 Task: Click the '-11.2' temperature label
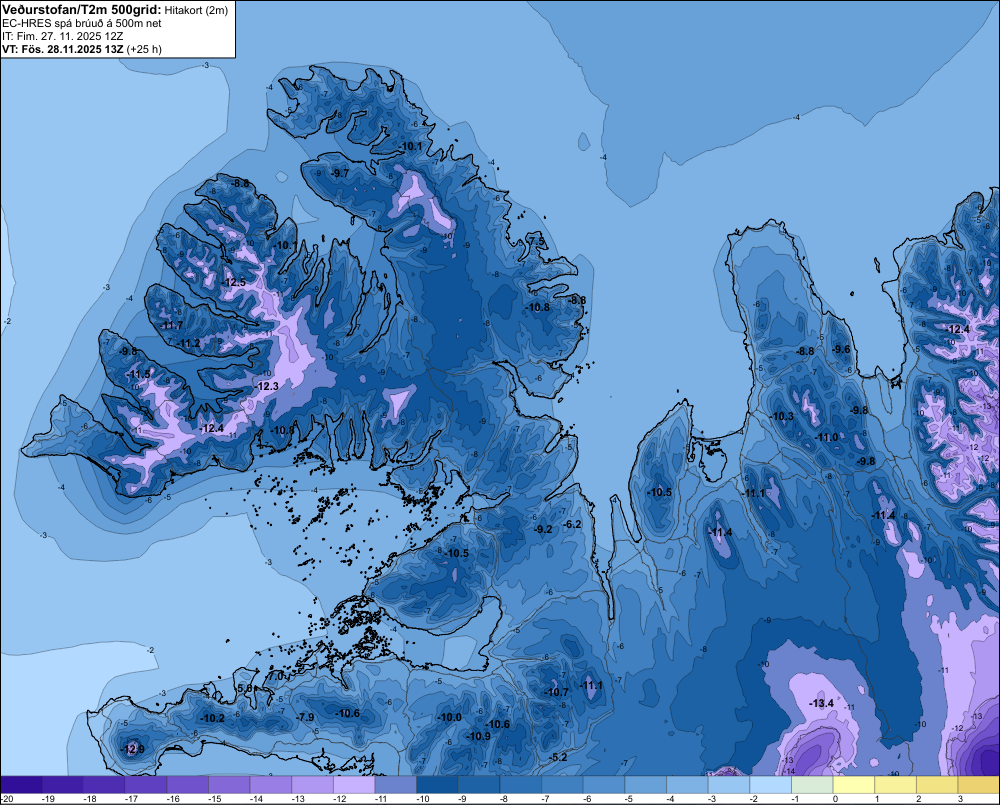(x=188, y=343)
